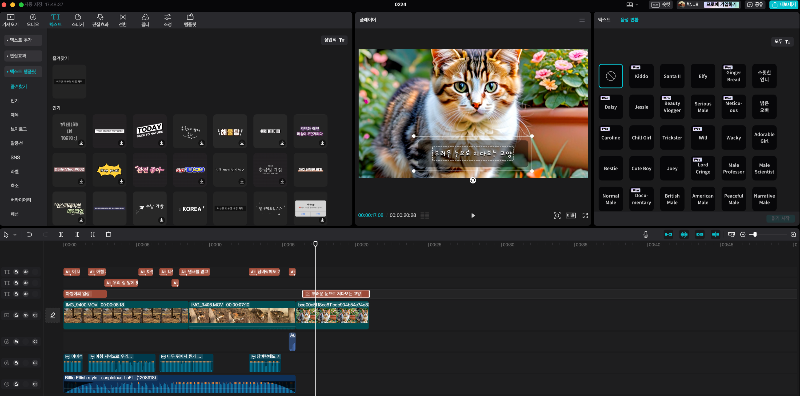Click the microphone record voiceover icon

[x=645, y=235]
